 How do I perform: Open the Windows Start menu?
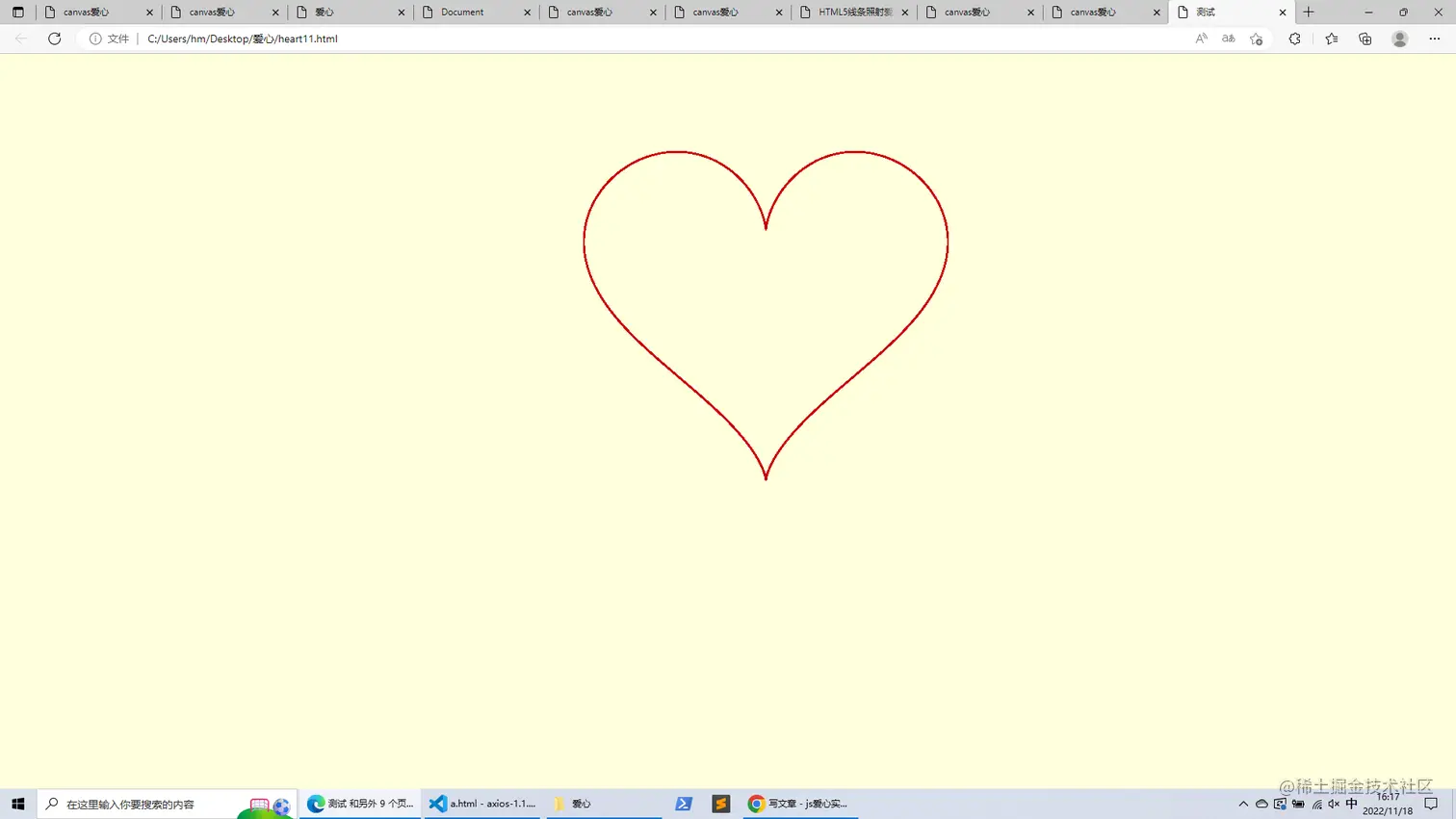tap(17, 804)
